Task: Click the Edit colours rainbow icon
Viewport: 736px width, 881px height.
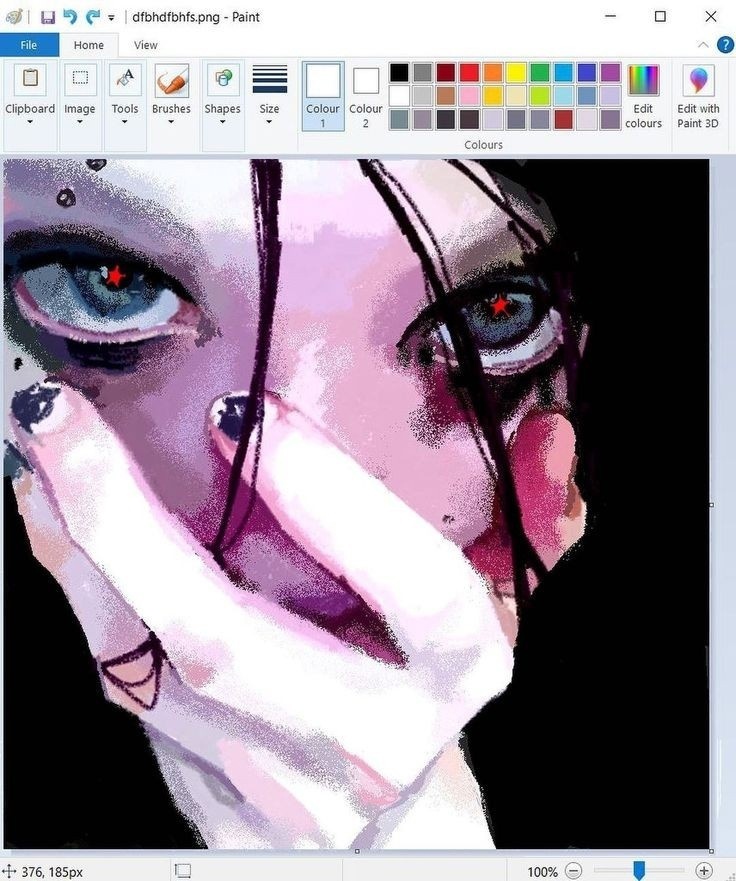Action: pyautogui.click(x=643, y=96)
